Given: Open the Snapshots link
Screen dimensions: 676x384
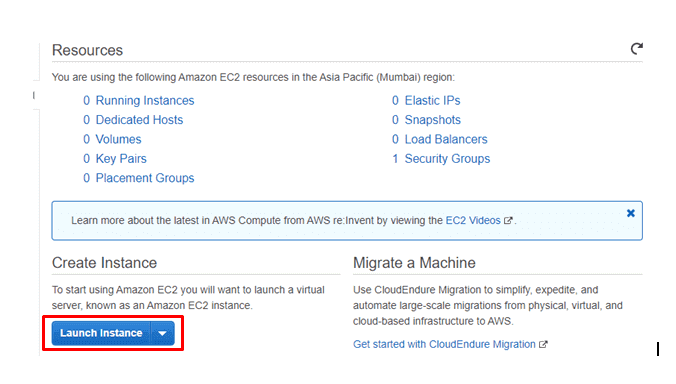Looking at the screenshot, I should 433,120.
